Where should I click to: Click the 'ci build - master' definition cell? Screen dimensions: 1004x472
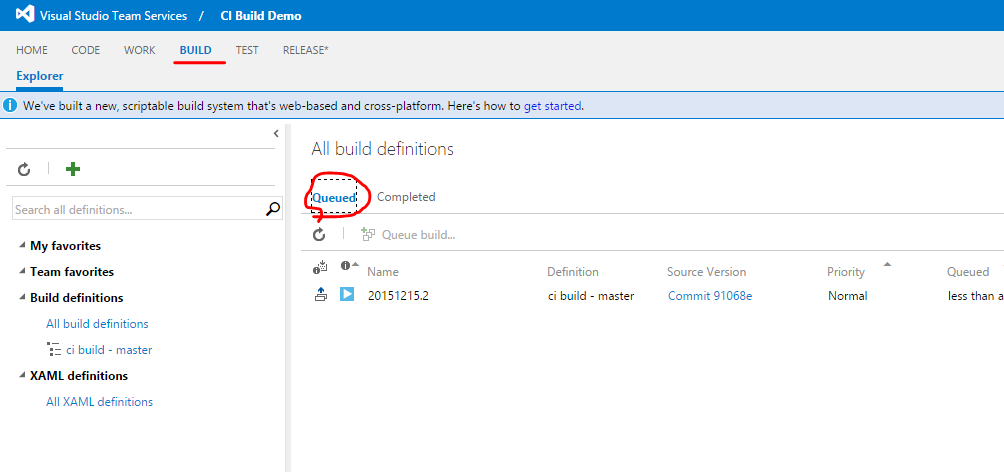click(591, 296)
